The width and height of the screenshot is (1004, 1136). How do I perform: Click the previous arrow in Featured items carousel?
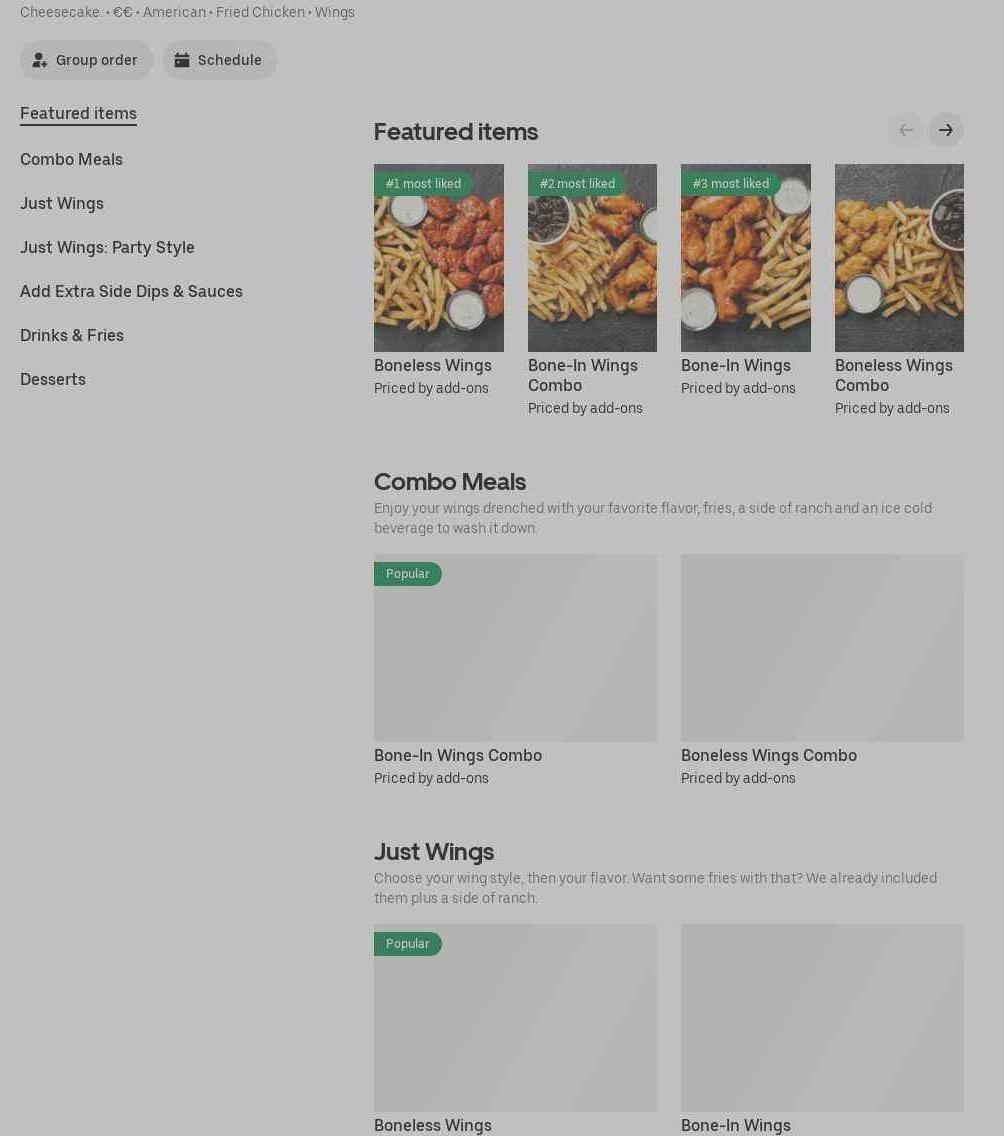pyautogui.click(x=905, y=130)
